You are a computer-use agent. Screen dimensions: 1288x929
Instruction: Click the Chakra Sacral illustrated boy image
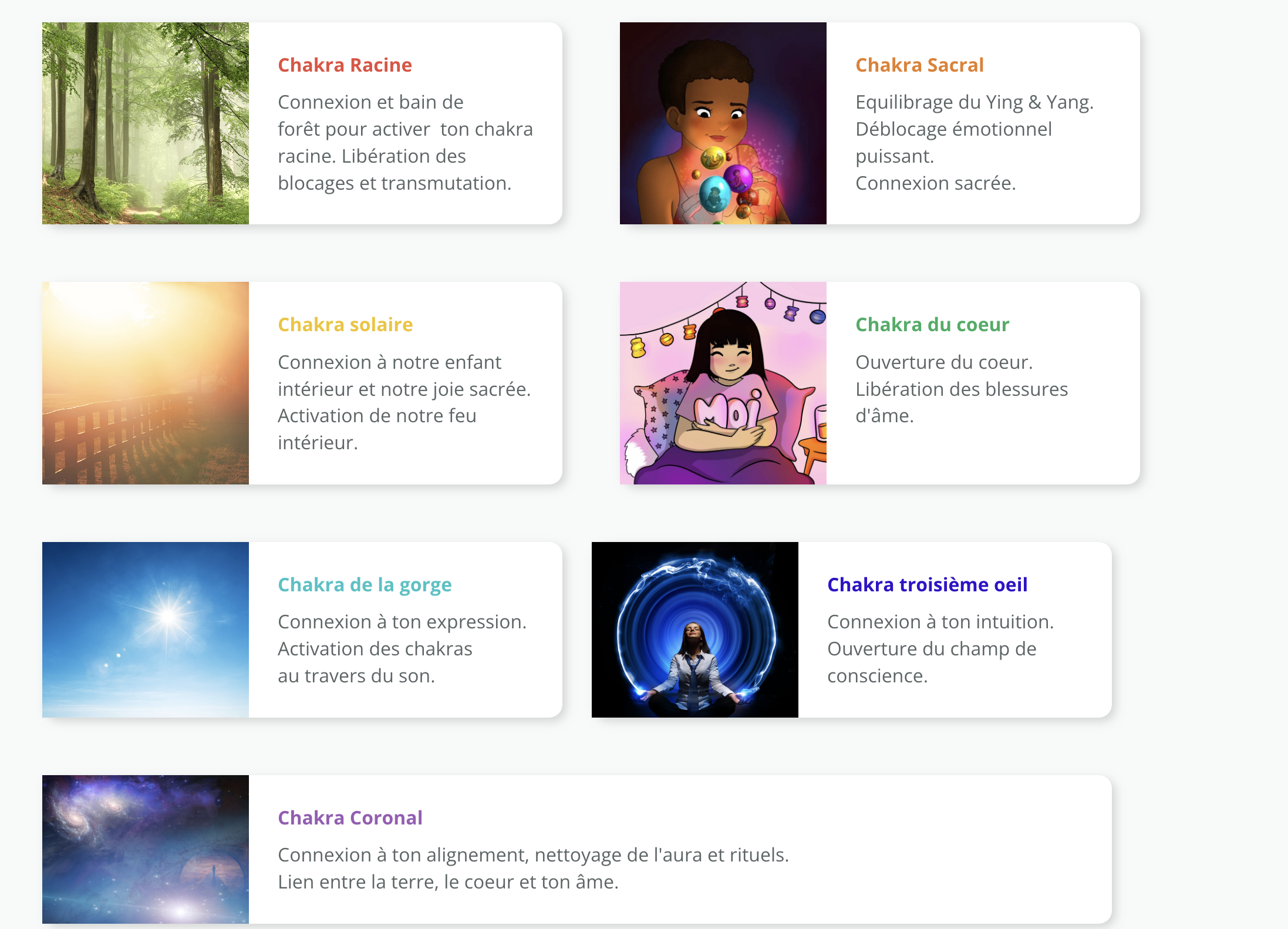pos(723,123)
